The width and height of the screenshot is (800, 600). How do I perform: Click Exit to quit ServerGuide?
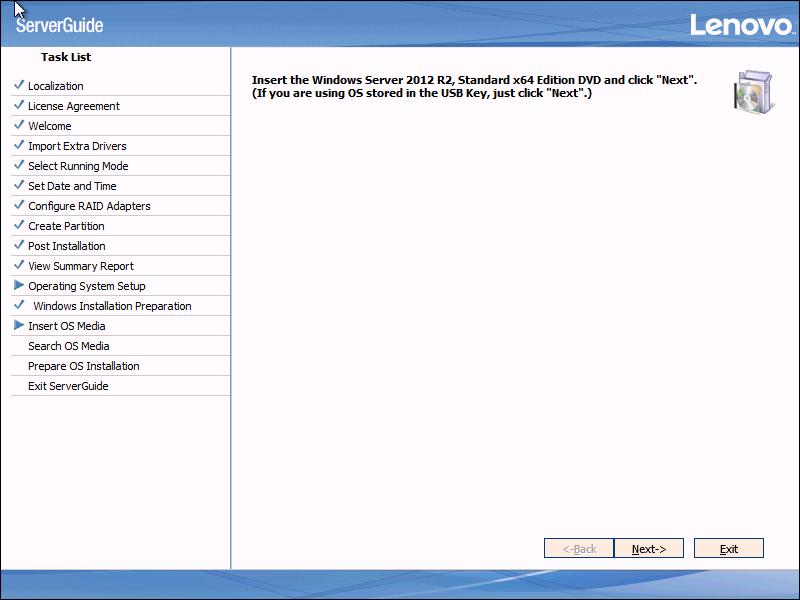pos(729,548)
